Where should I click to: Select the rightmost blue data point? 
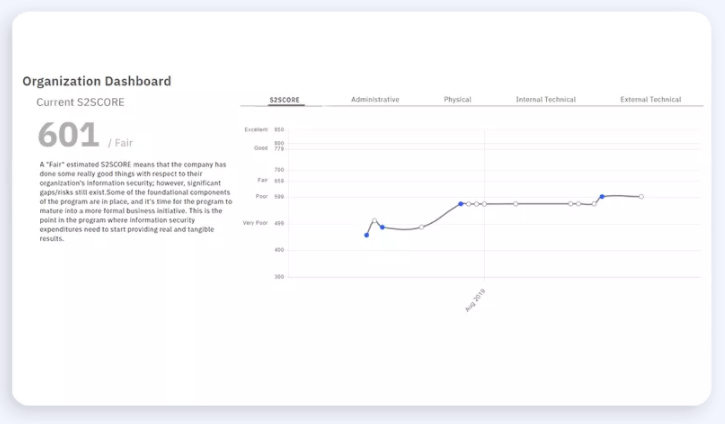602,197
